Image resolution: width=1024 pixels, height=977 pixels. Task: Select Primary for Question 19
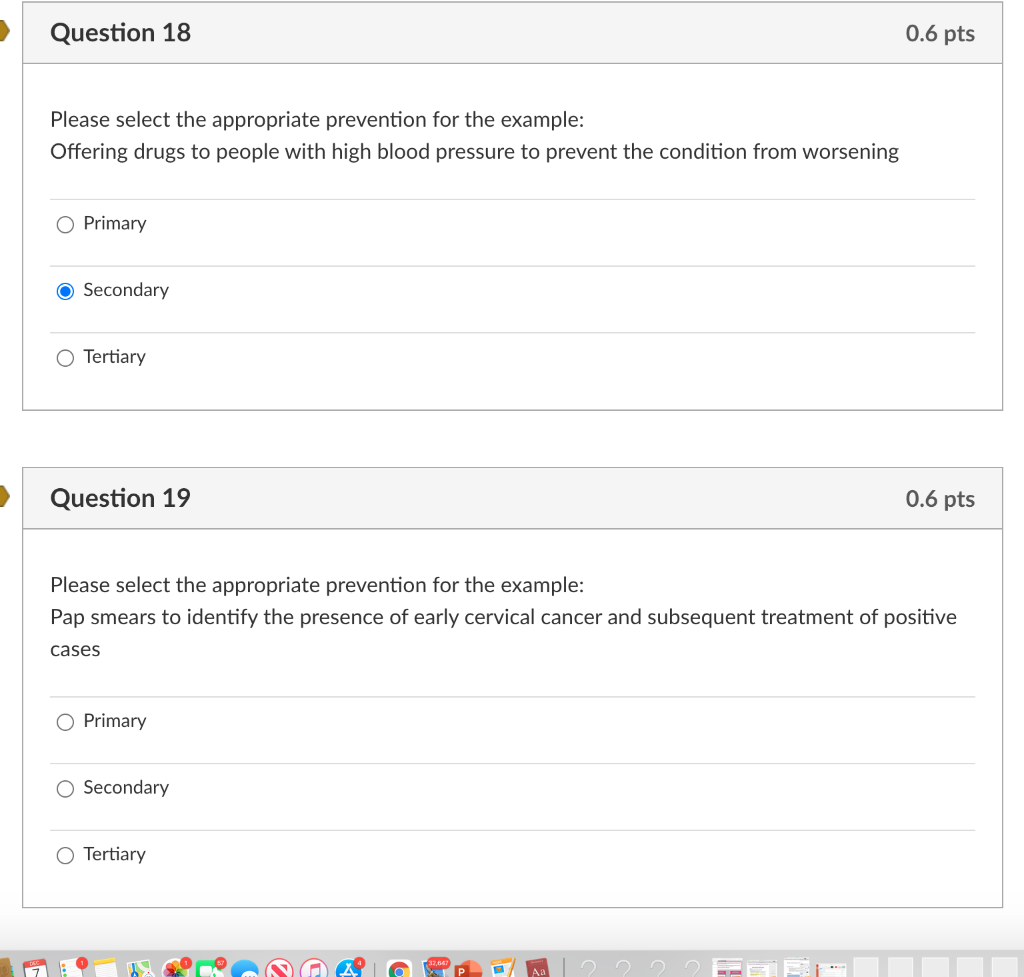(x=64, y=721)
